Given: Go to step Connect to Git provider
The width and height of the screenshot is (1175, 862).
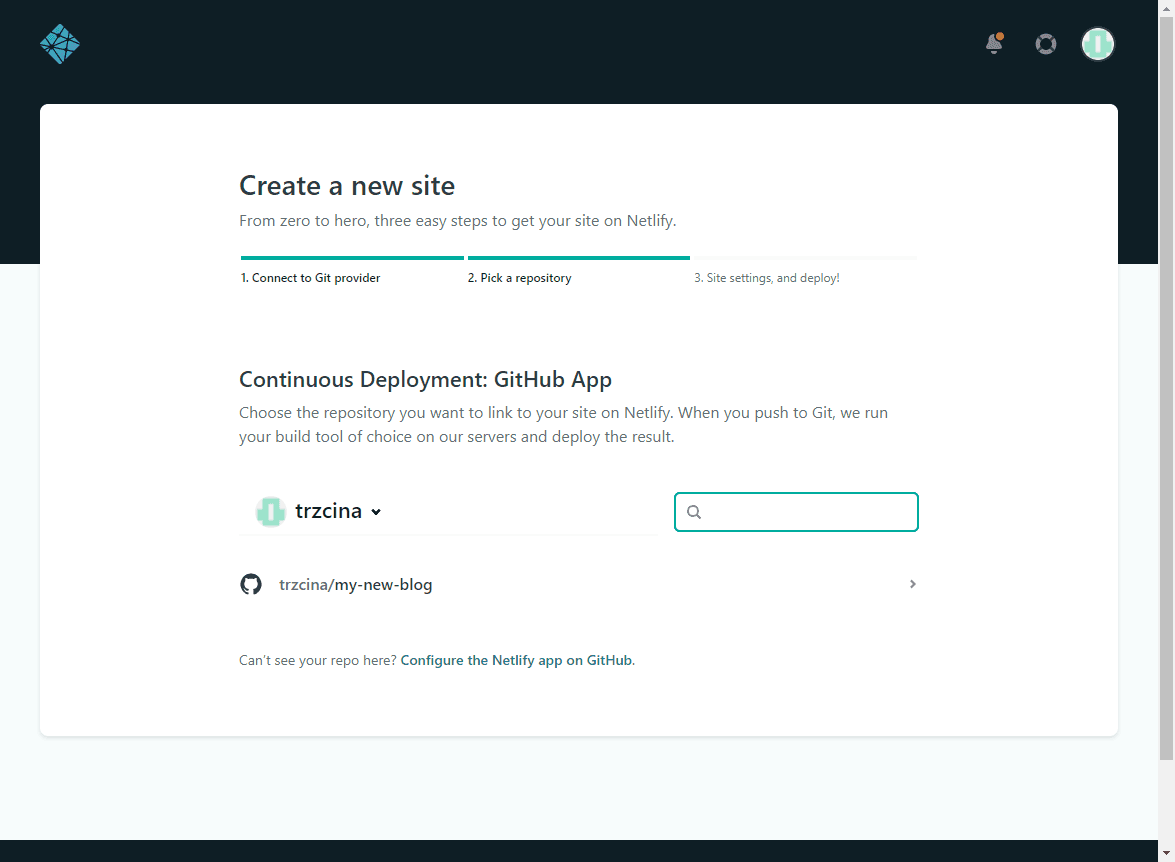Looking at the screenshot, I should point(310,278).
